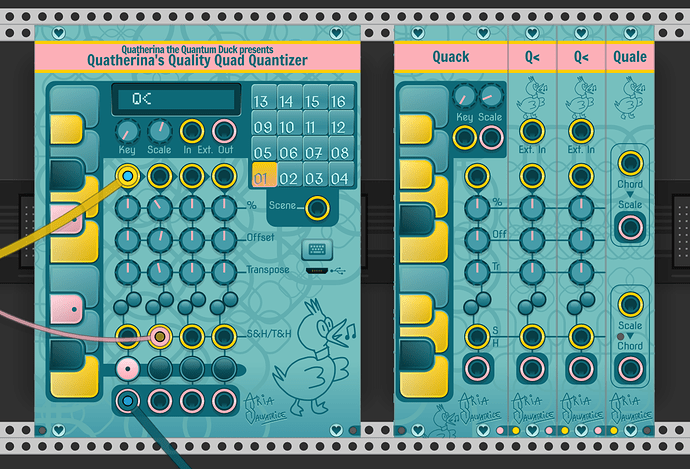Adjust the Tr knob on Quack module
This screenshot has width=690, height=469.
477,272
